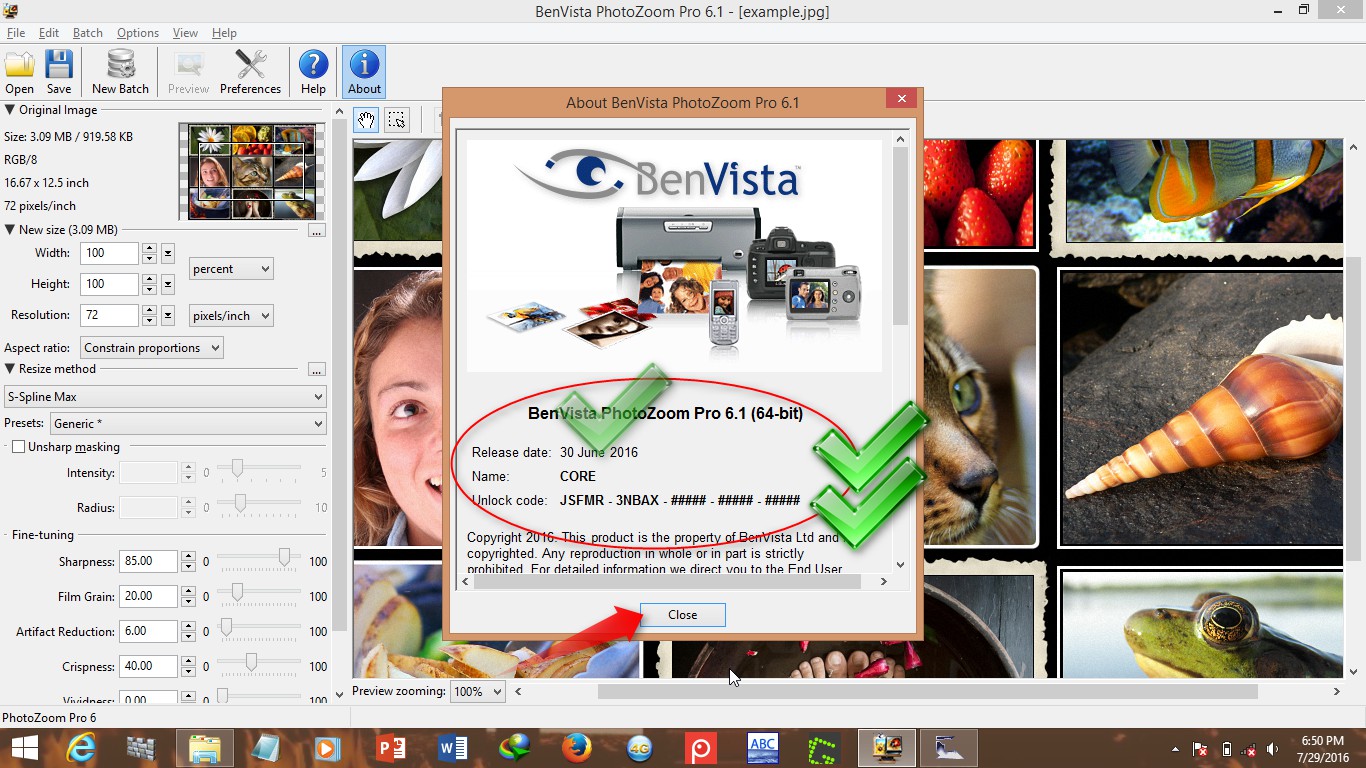Click the preview horizontal scrollbar
Image resolution: width=1366 pixels, height=768 pixels.
(x=927, y=691)
